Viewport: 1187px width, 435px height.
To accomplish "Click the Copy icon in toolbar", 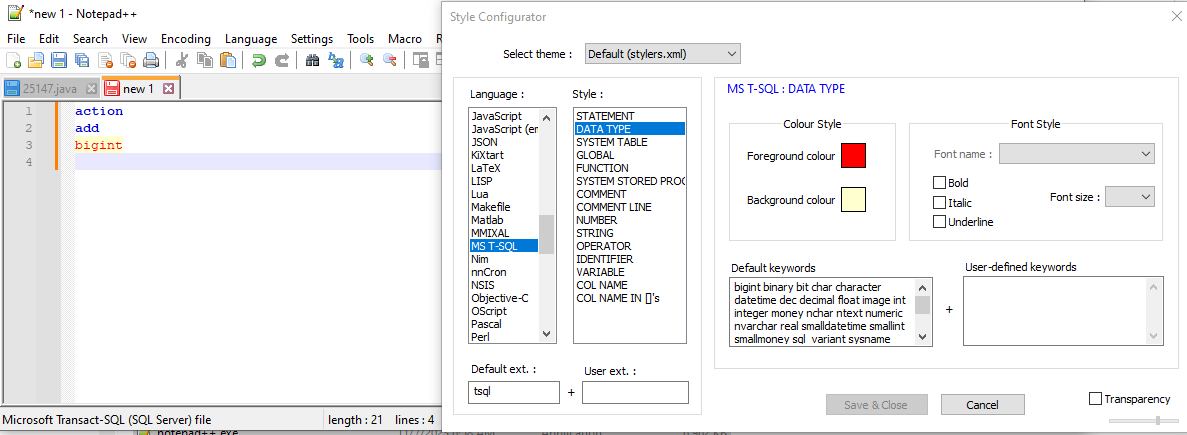I will [x=204, y=60].
